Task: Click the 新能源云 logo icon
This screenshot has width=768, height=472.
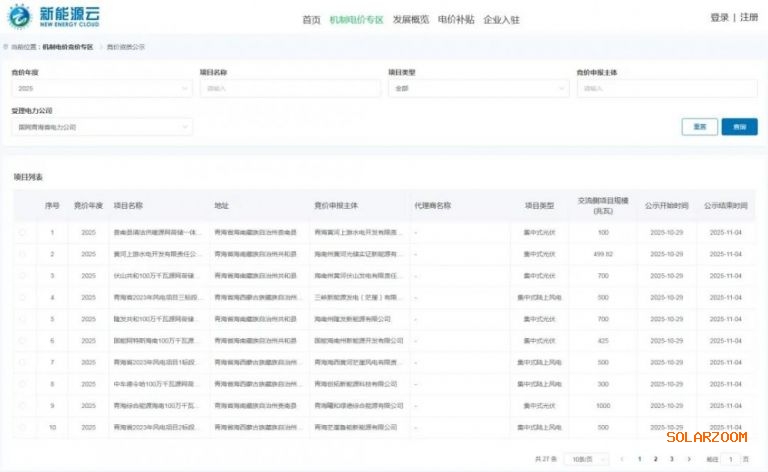Action: coord(19,16)
